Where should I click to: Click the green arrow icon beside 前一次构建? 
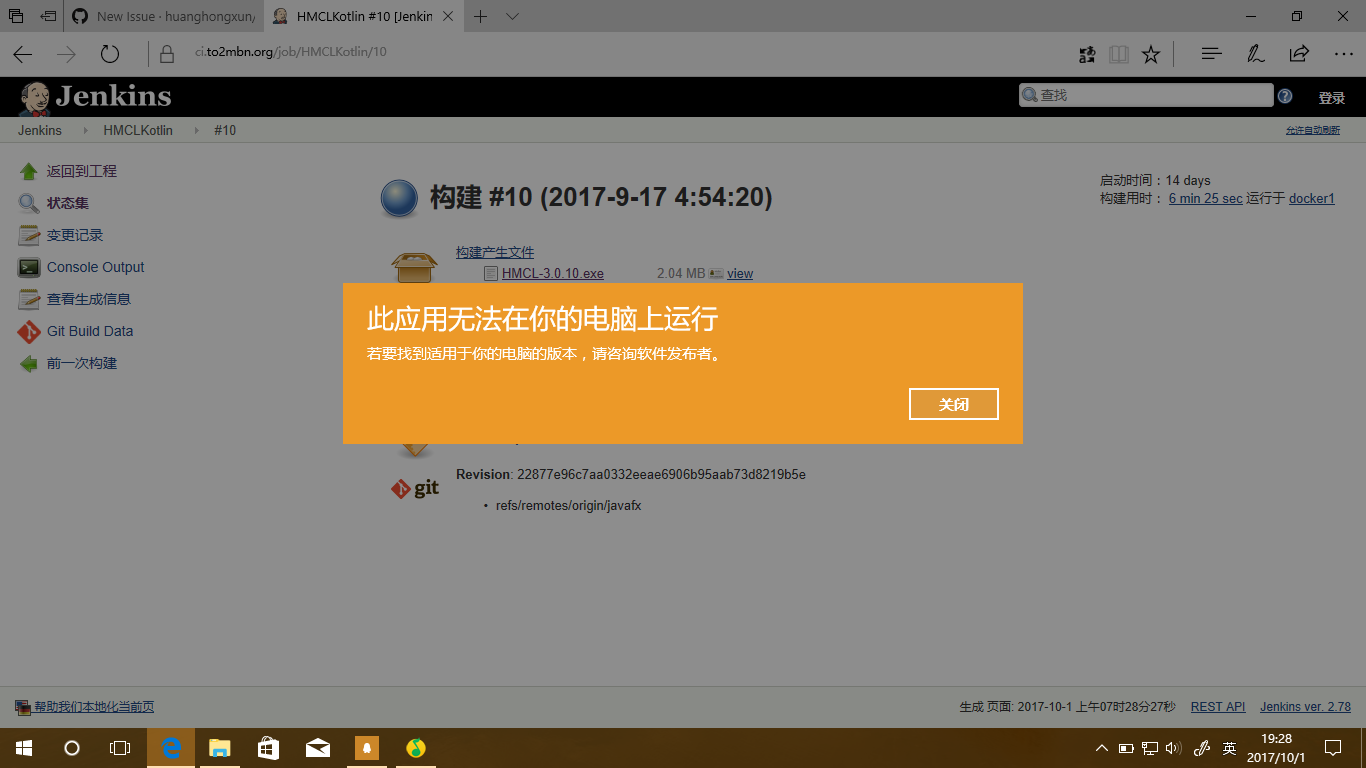(29, 363)
